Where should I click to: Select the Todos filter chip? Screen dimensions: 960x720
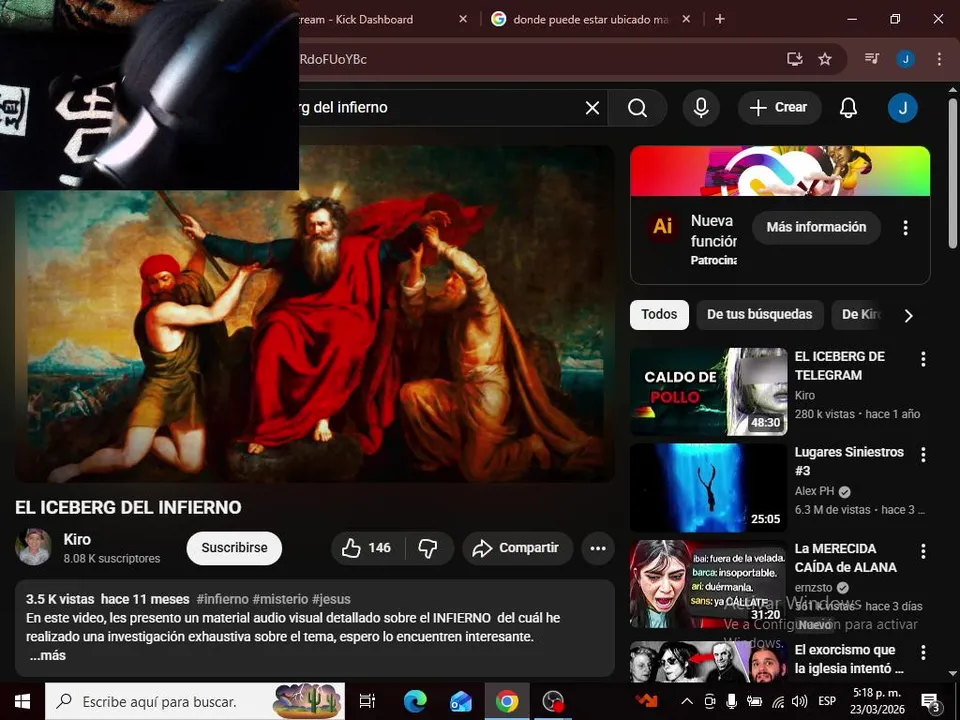(x=659, y=315)
